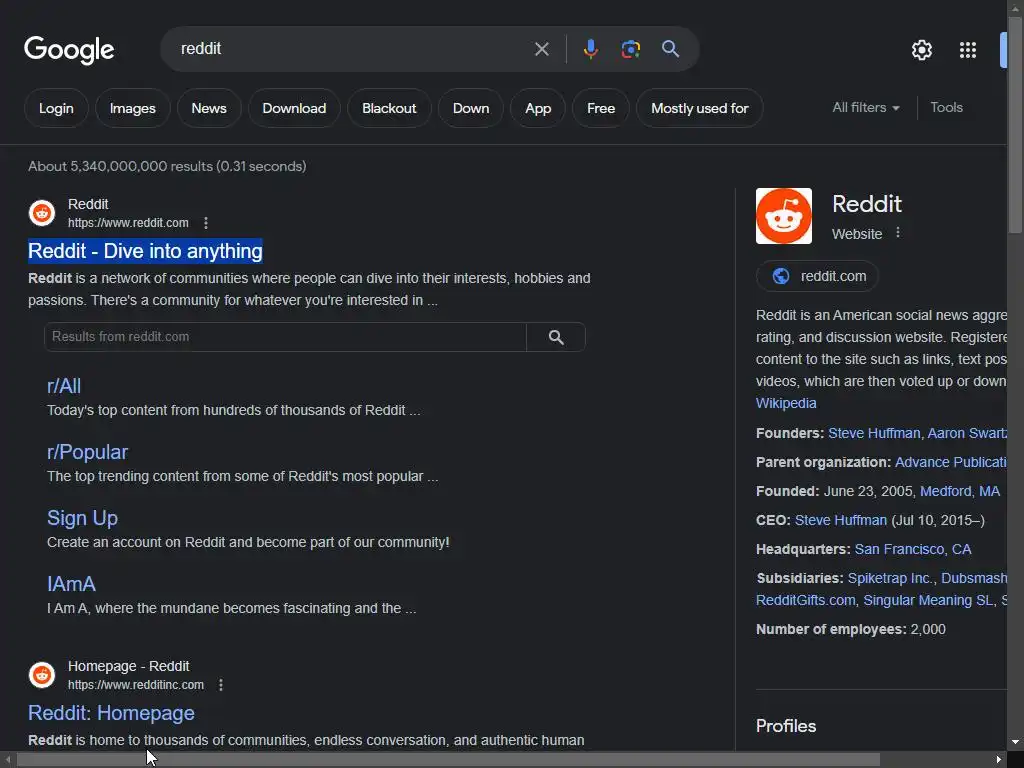This screenshot has width=1024, height=768.
Task: Open Google settings gear
Action: click(921, 50)
